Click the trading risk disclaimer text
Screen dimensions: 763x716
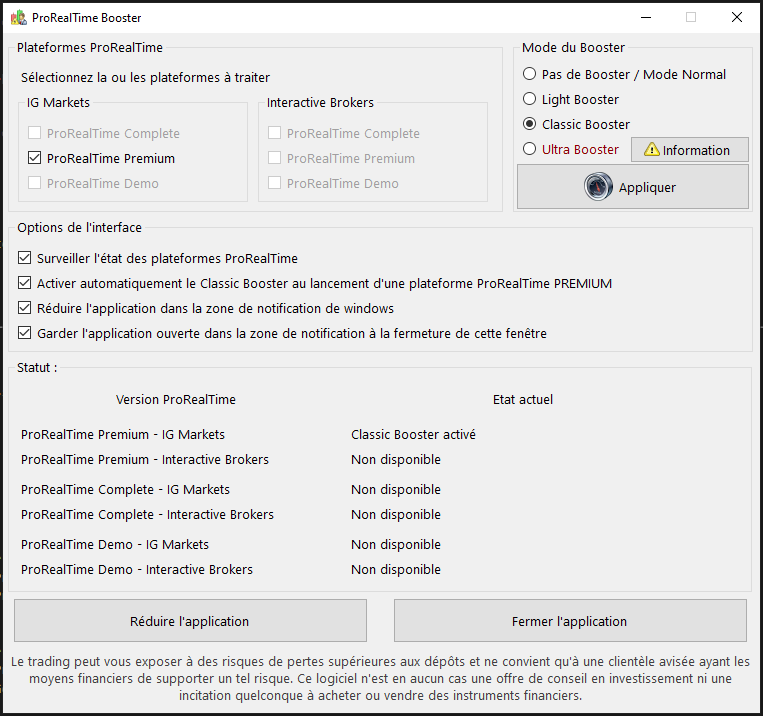pos(381,679)
